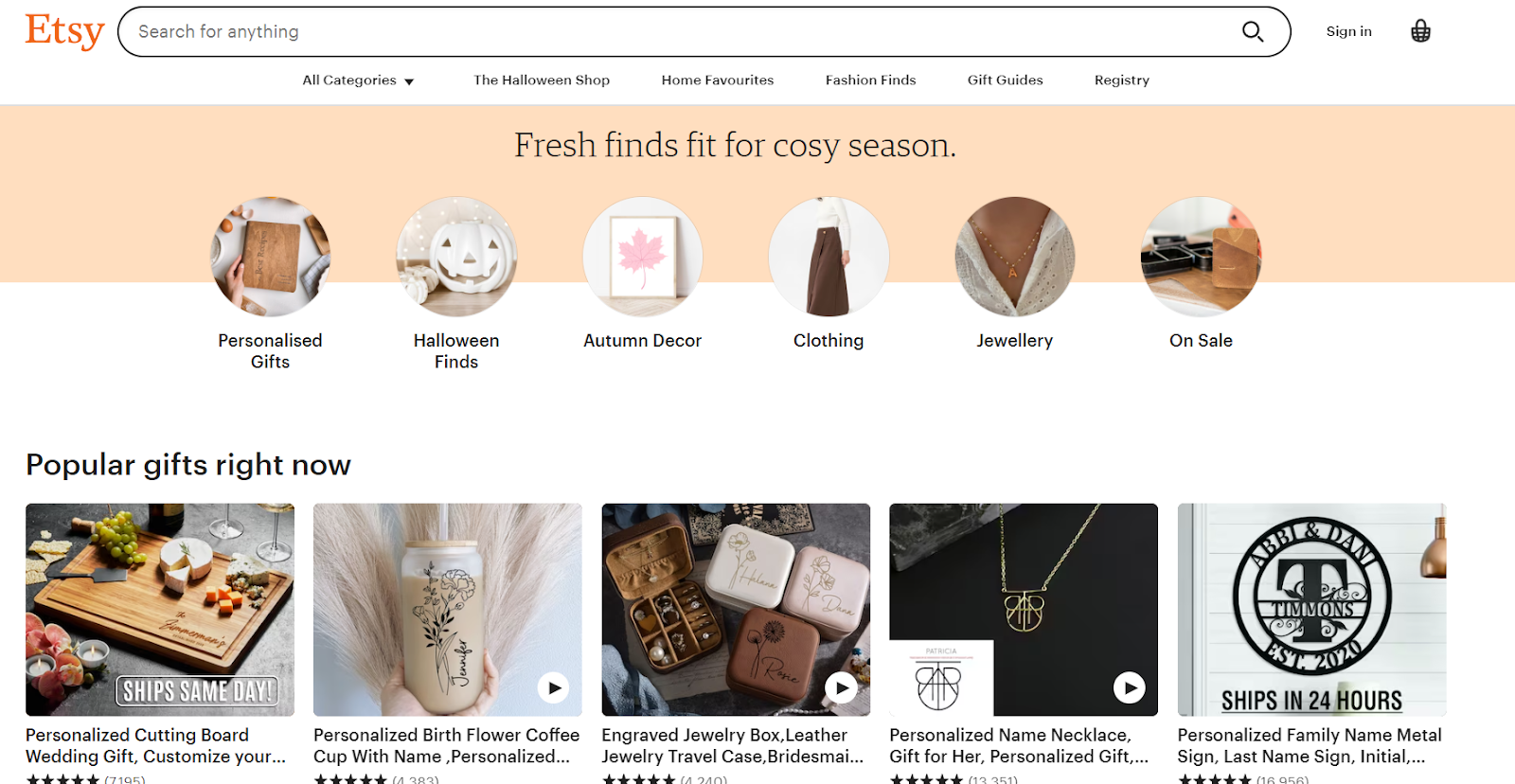Play the Birth Flower Coffee Cup video

(x=553, y=687)
